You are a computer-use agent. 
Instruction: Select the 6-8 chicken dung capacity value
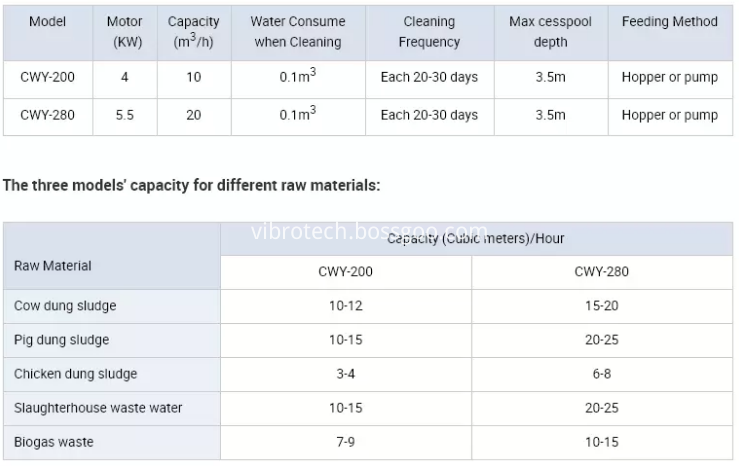point(601,374)
